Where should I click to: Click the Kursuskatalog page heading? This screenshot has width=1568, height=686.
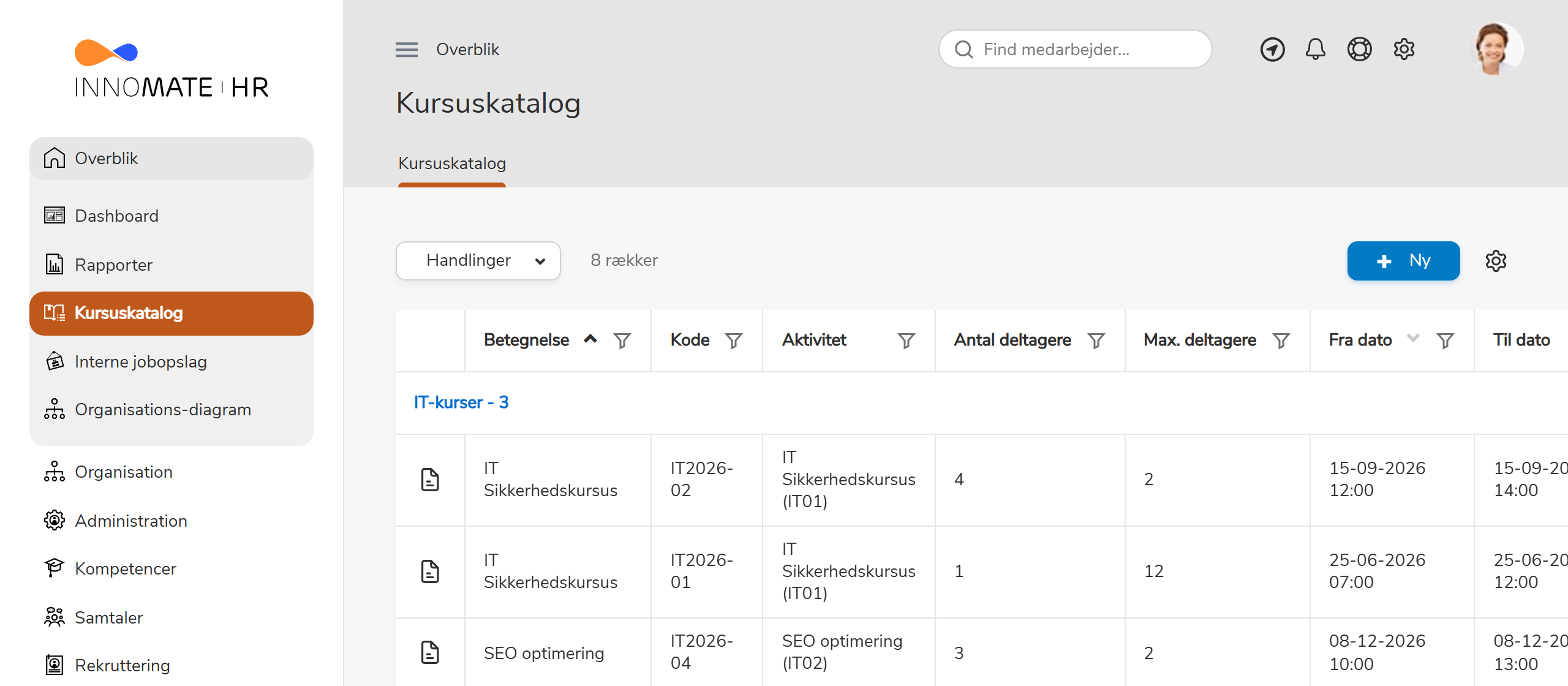[488, 104]
